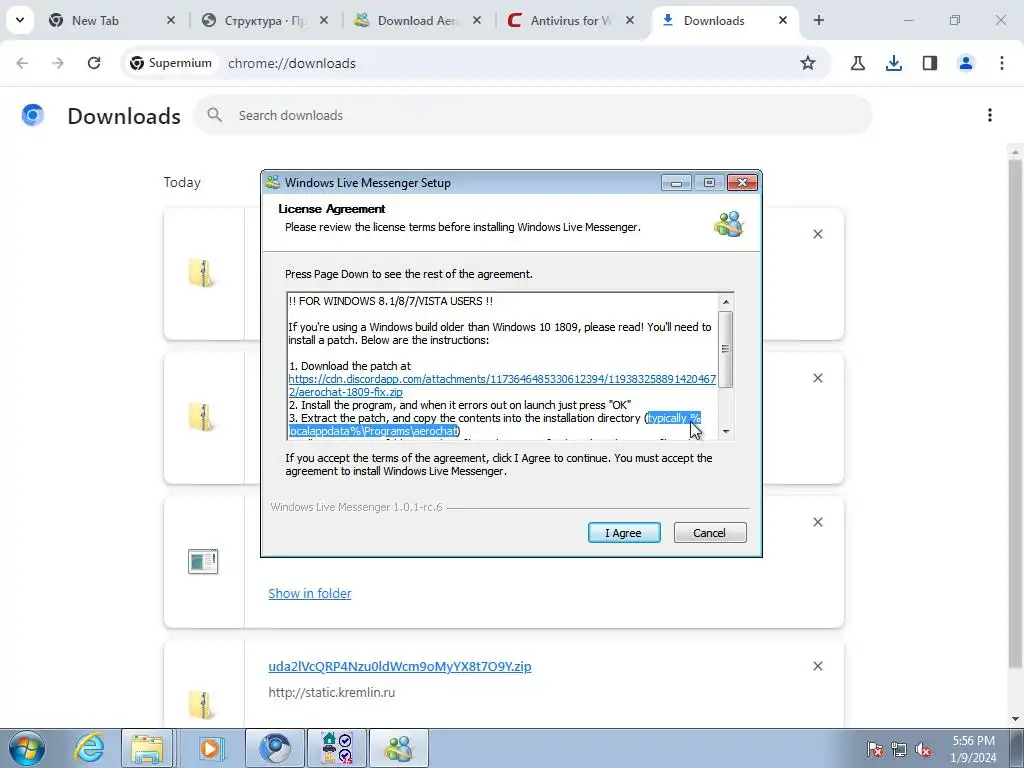1024x768 pixels.
Task: Reload the downloads page
Action: coord(94,63)
